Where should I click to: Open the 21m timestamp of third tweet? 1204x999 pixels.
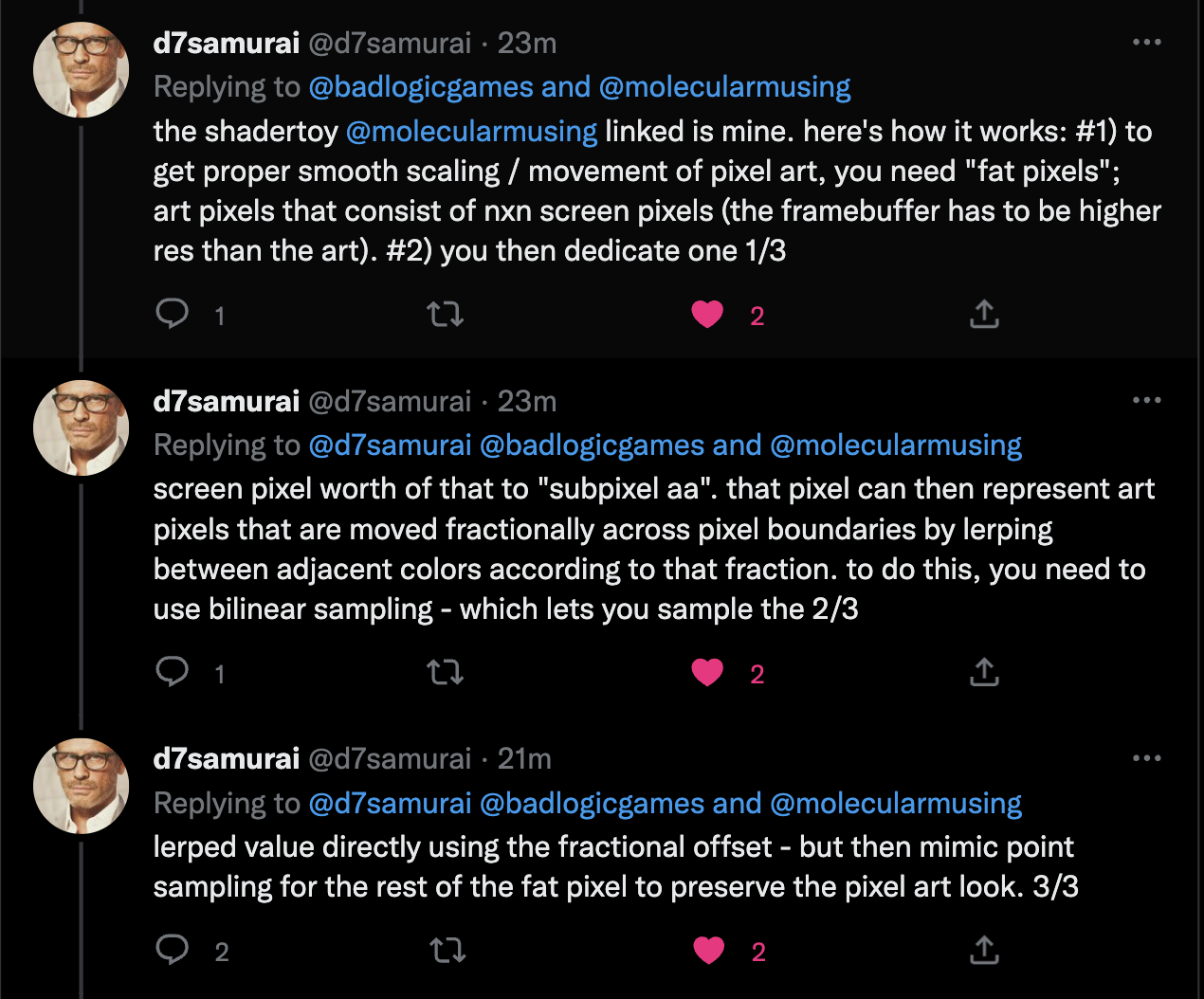coord(524,759)
